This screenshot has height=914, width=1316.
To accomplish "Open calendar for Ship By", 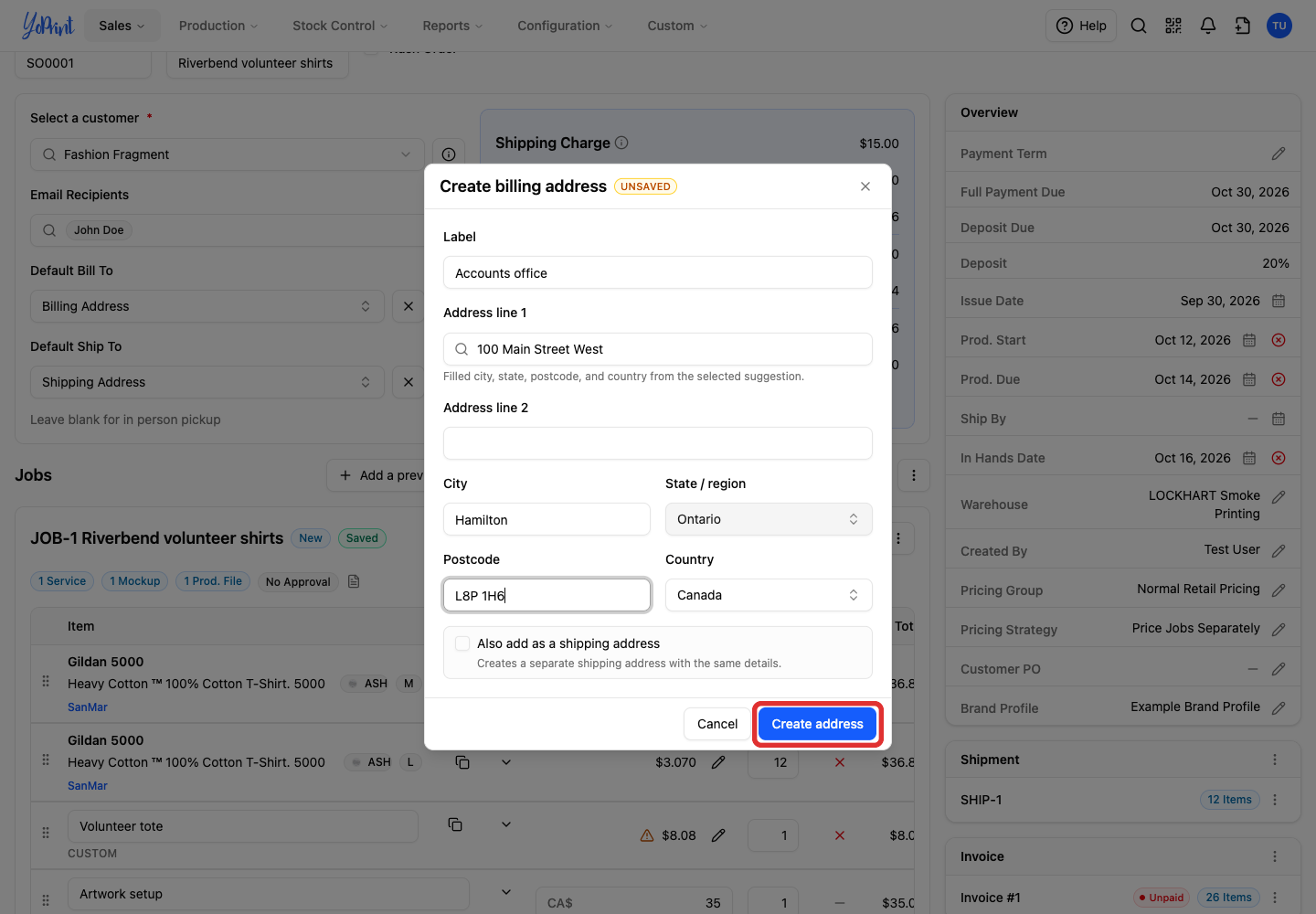I will (x=1279, y=419).
